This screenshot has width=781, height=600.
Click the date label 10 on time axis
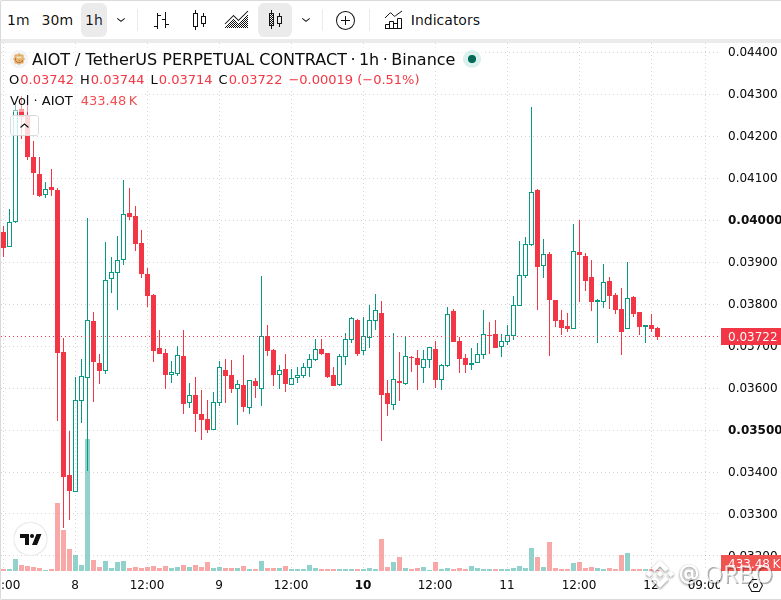363,585
